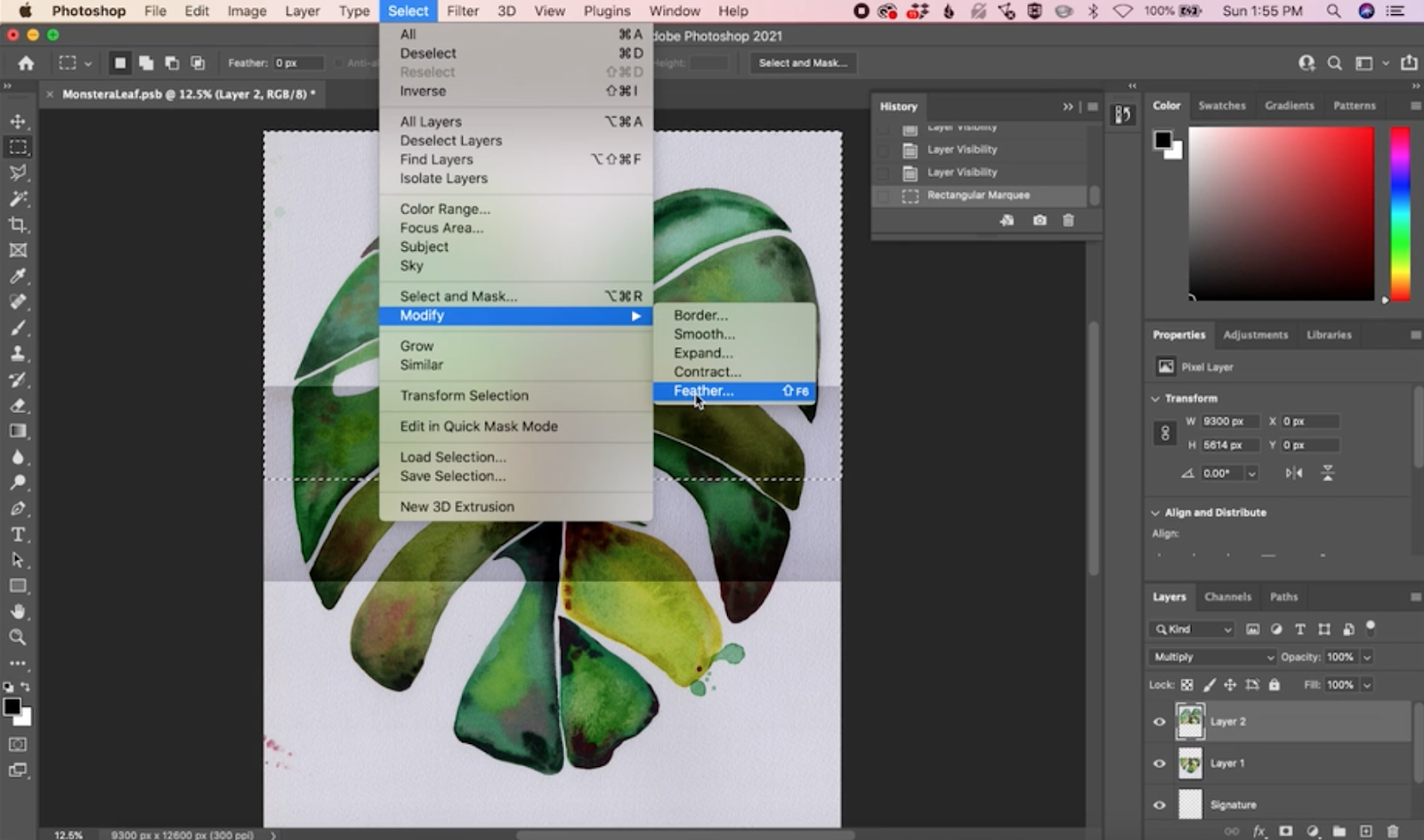The image size is (1424, 840).
Task: Open the Kind filter dropdown
Action: click(x=1192, y=628)
